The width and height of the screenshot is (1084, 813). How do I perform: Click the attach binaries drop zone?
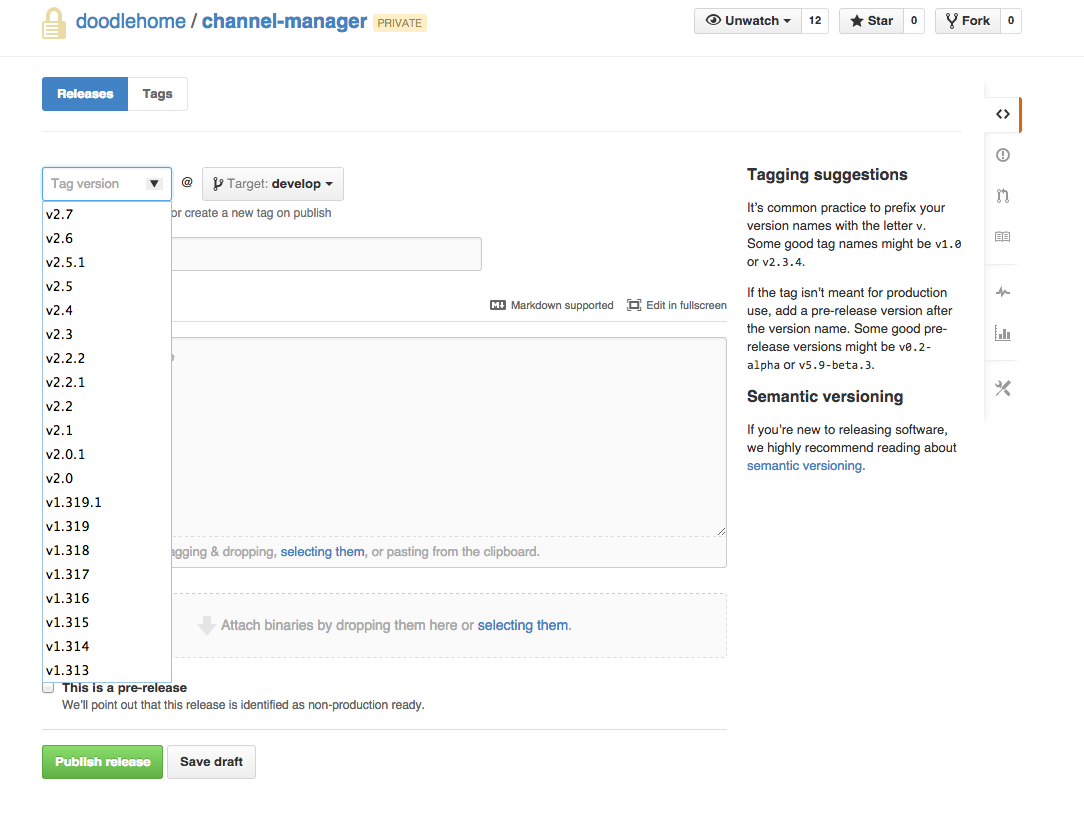449,625
